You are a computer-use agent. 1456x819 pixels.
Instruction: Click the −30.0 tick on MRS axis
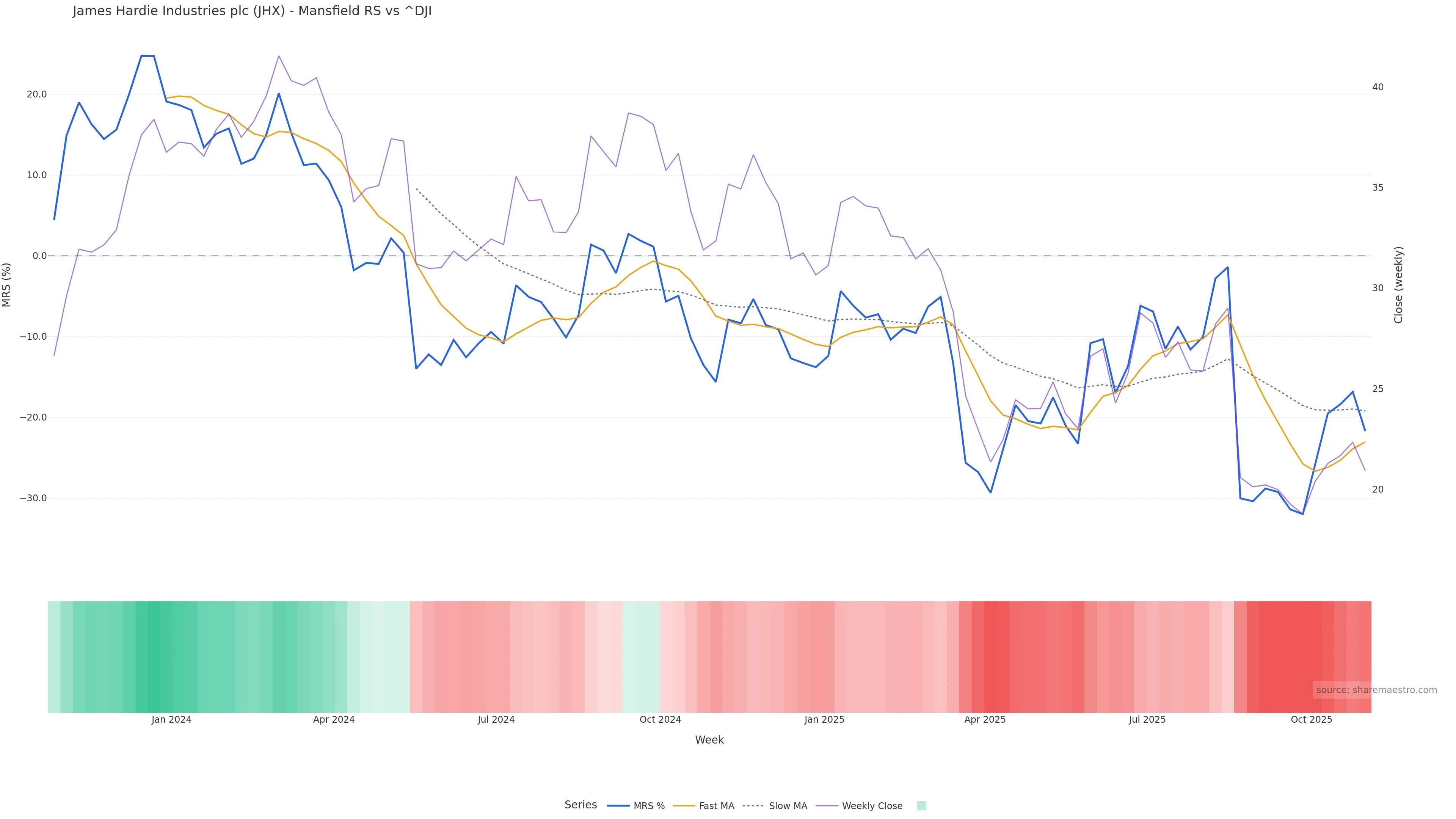[x=33, y=499]
